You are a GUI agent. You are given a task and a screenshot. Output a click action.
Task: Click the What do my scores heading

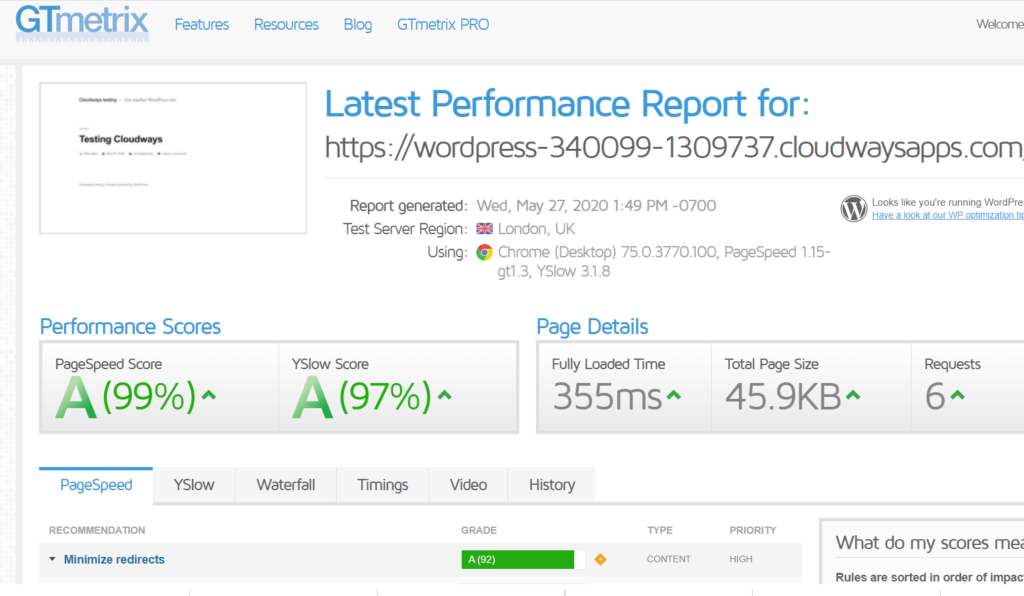click(929, 543)
